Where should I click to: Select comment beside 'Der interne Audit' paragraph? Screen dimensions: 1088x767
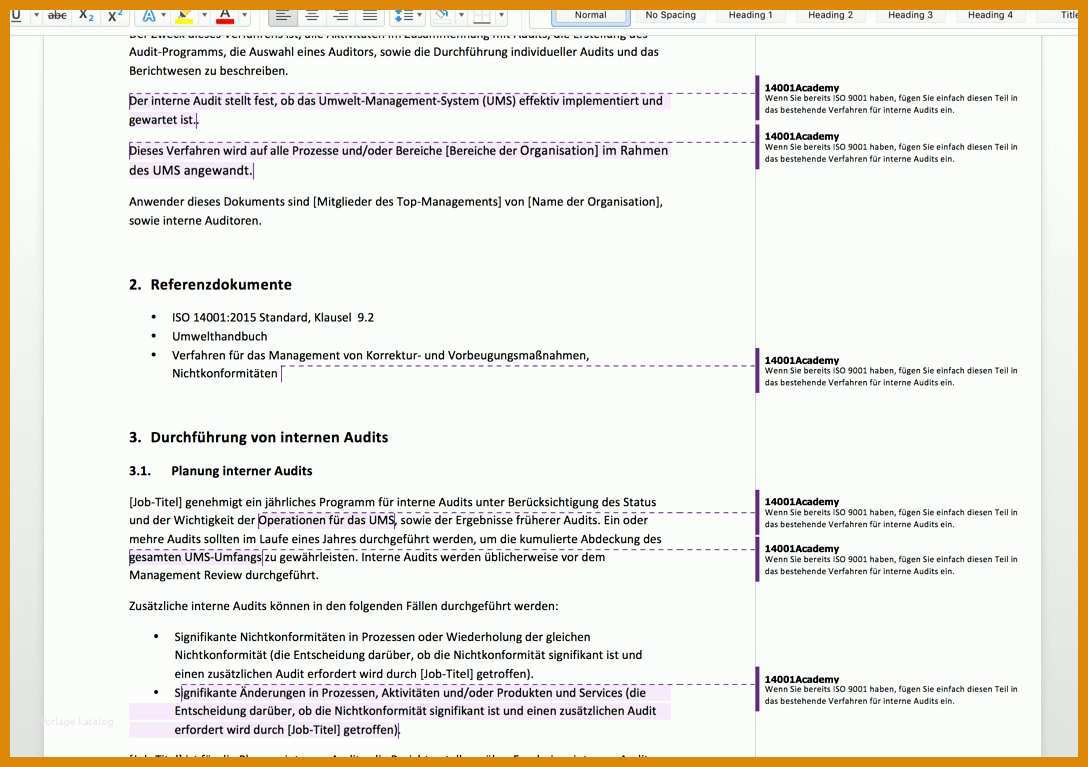(891, 99)
